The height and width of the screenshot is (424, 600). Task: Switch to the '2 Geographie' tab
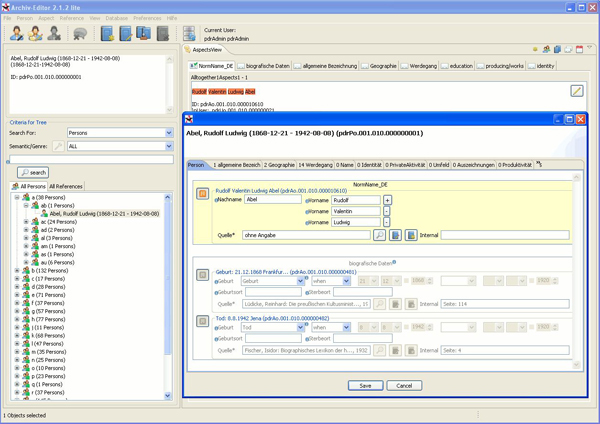279,164
